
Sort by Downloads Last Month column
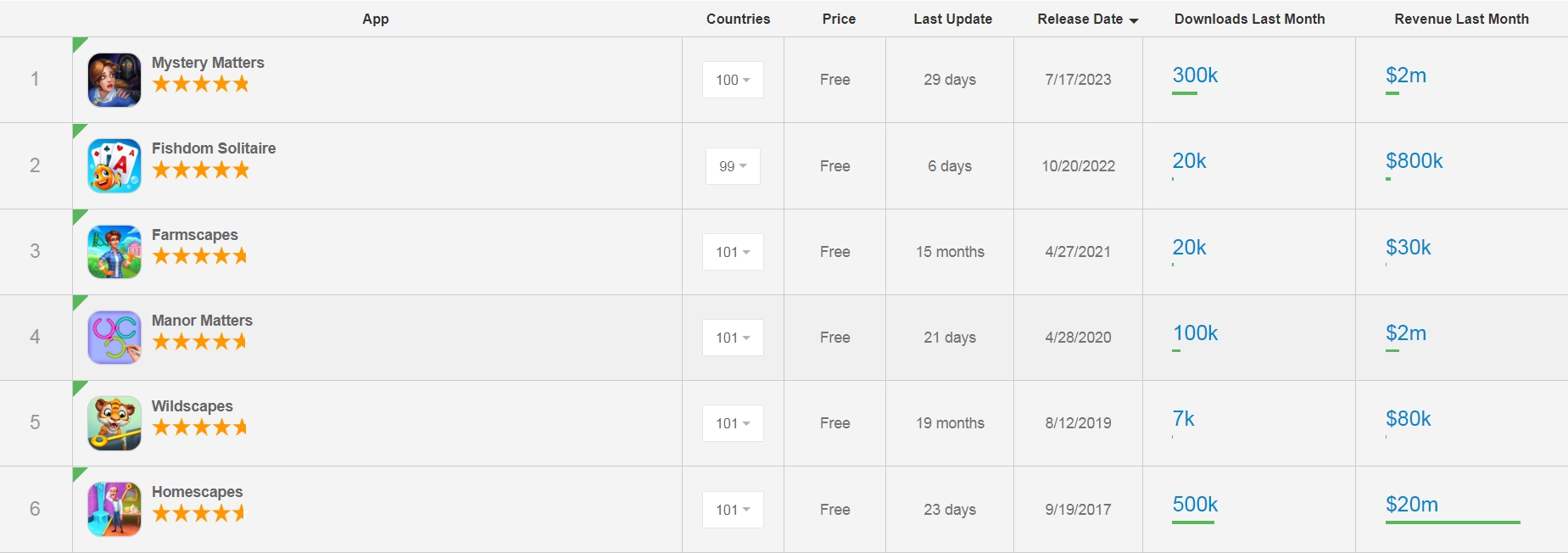1249,19
